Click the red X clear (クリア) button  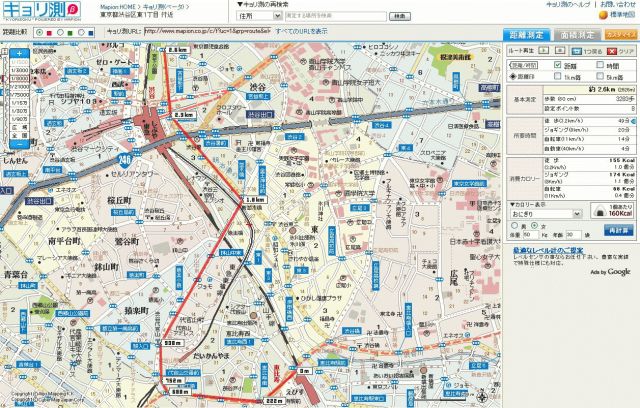tap(619, 48)
